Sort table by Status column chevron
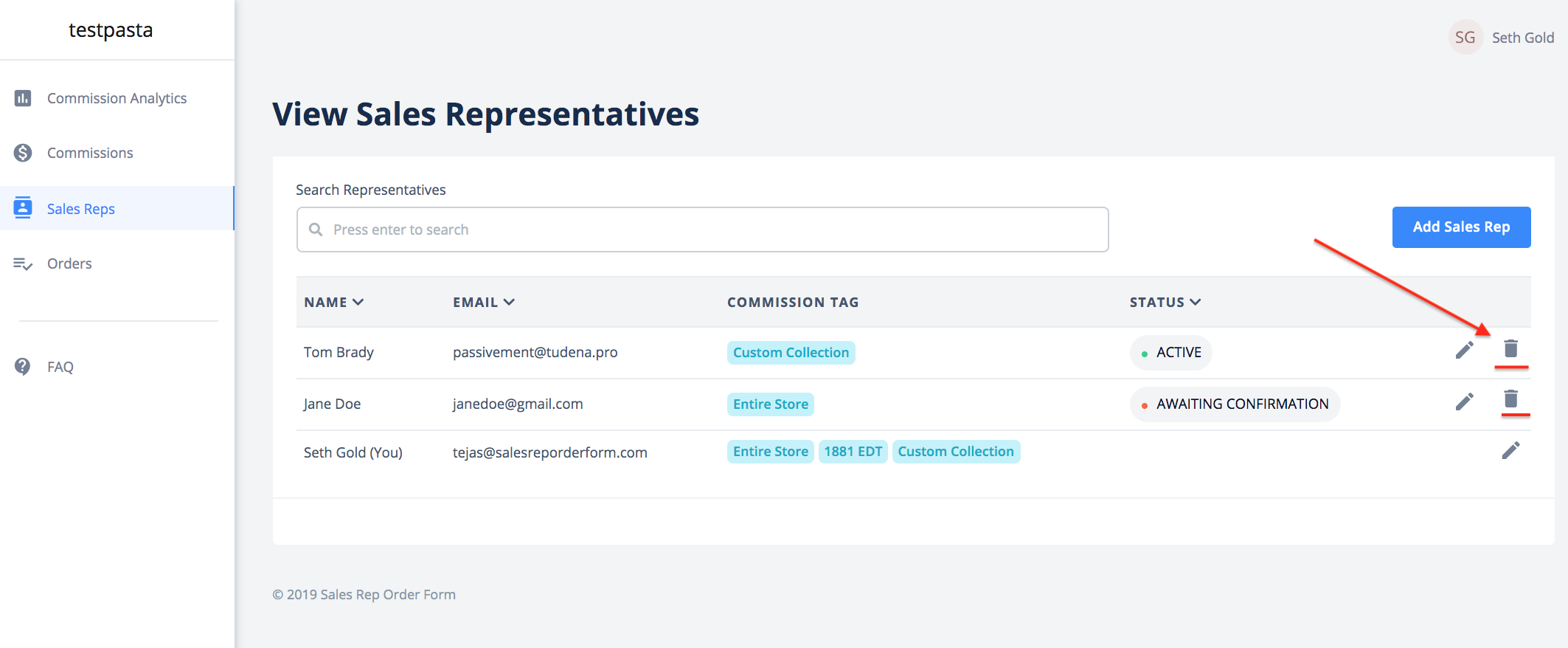This screenshot has width=1568, height=648. 1196,302
